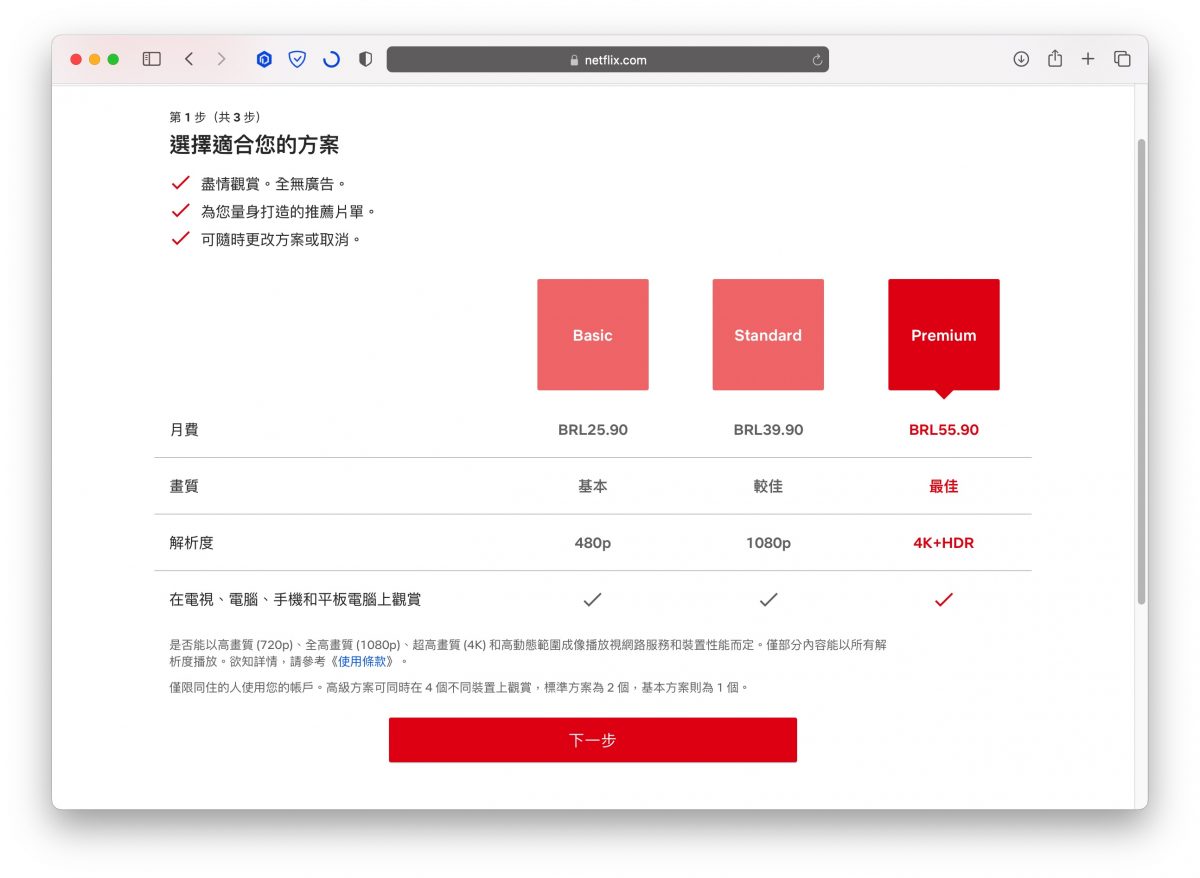Click the 月費 row label
The height and width of the screenshot is (878, 1200).
pyautogui.click(x=184, y=430)
